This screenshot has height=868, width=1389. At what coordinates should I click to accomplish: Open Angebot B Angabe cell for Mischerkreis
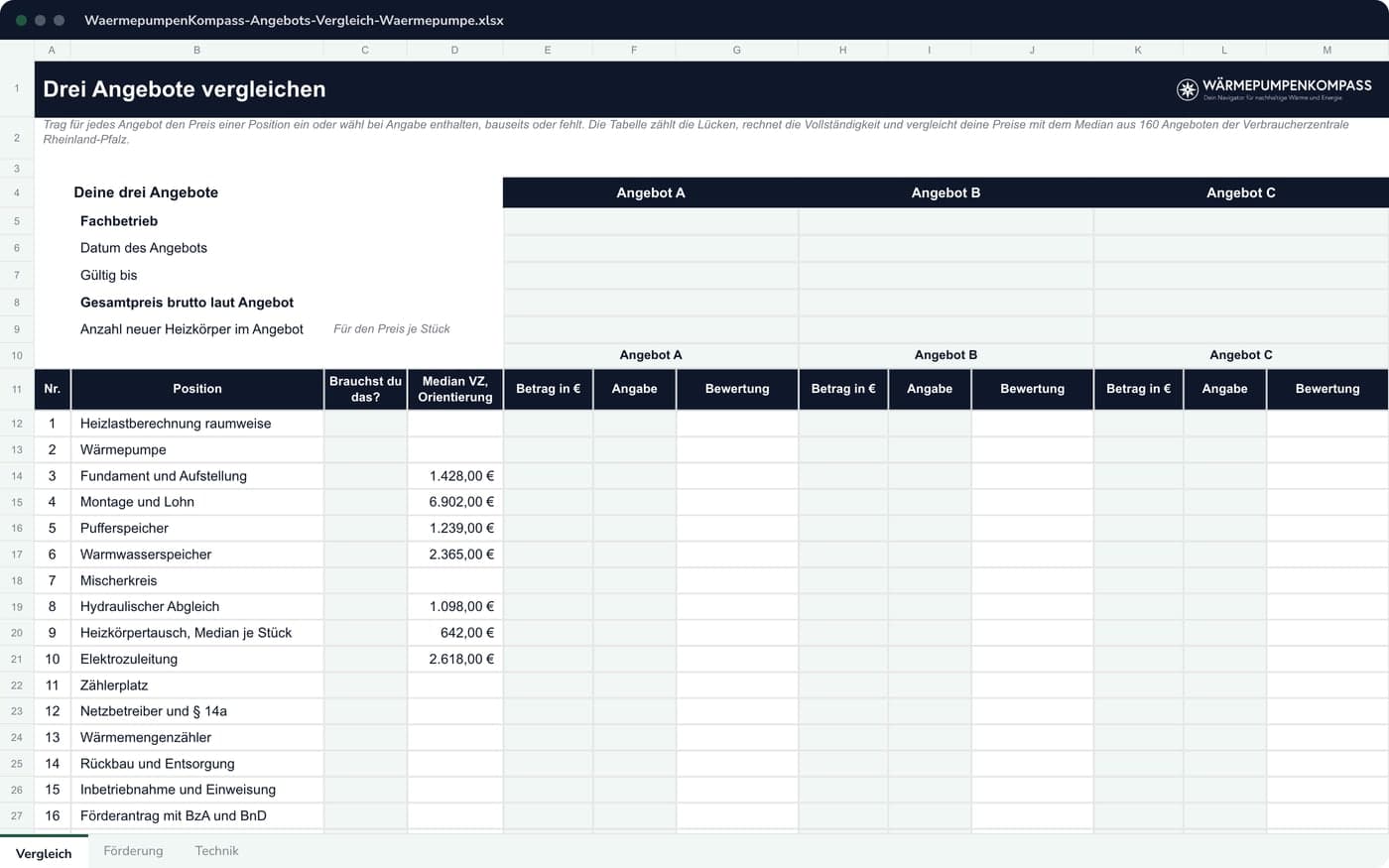[930, 580]
